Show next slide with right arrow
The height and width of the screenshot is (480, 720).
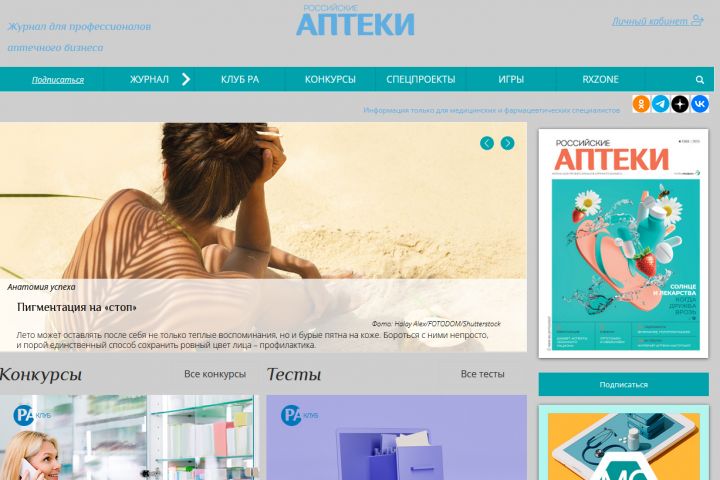pyautogui.click(x=507, y=143)
